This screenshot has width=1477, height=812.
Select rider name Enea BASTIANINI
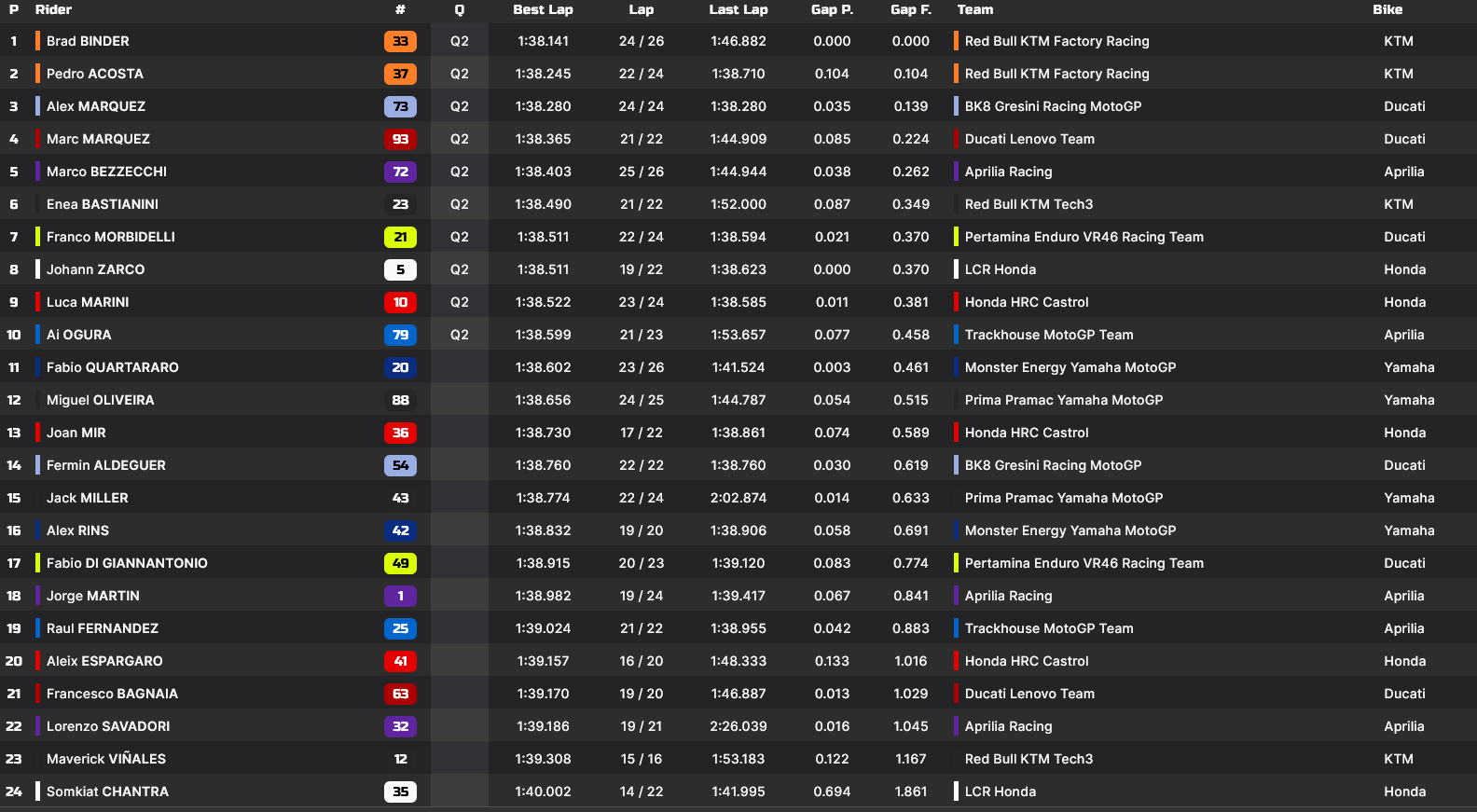[103, 204]
